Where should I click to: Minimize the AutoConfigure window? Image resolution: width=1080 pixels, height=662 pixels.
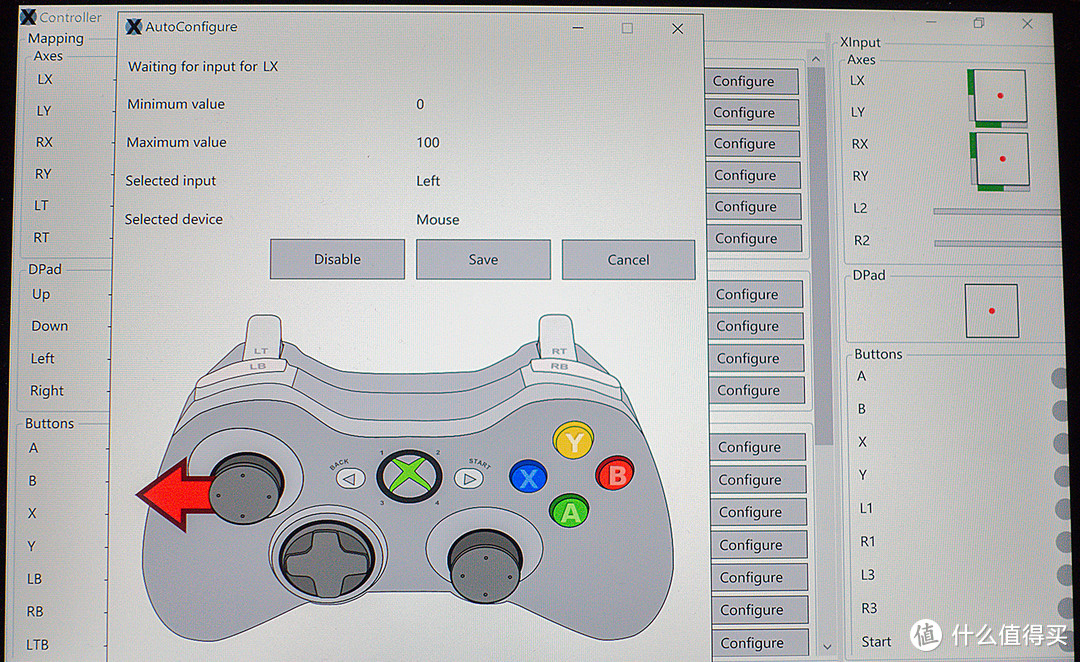point(578,28)
